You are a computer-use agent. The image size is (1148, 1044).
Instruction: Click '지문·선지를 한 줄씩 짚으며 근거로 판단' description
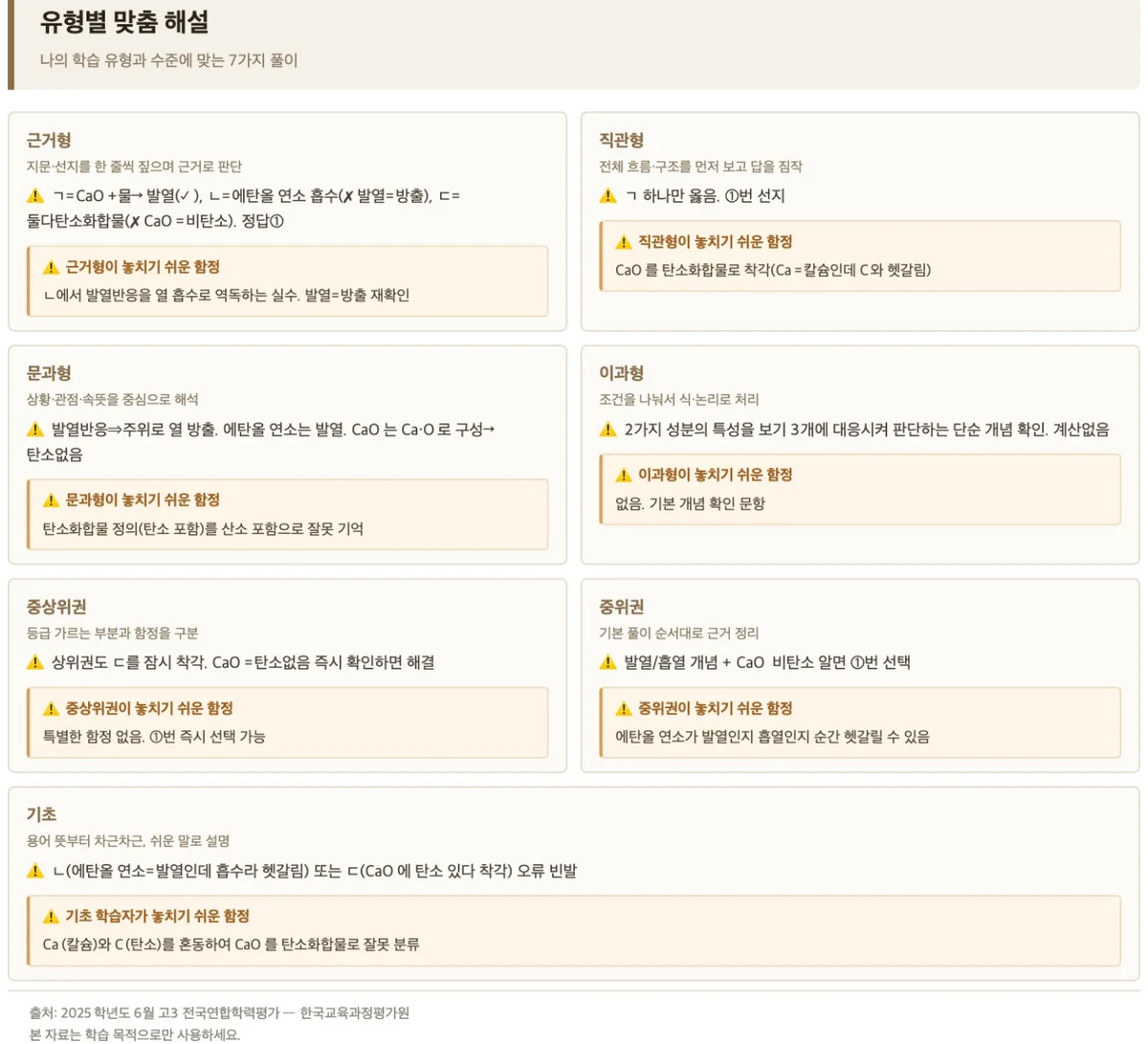pos(135,167)
